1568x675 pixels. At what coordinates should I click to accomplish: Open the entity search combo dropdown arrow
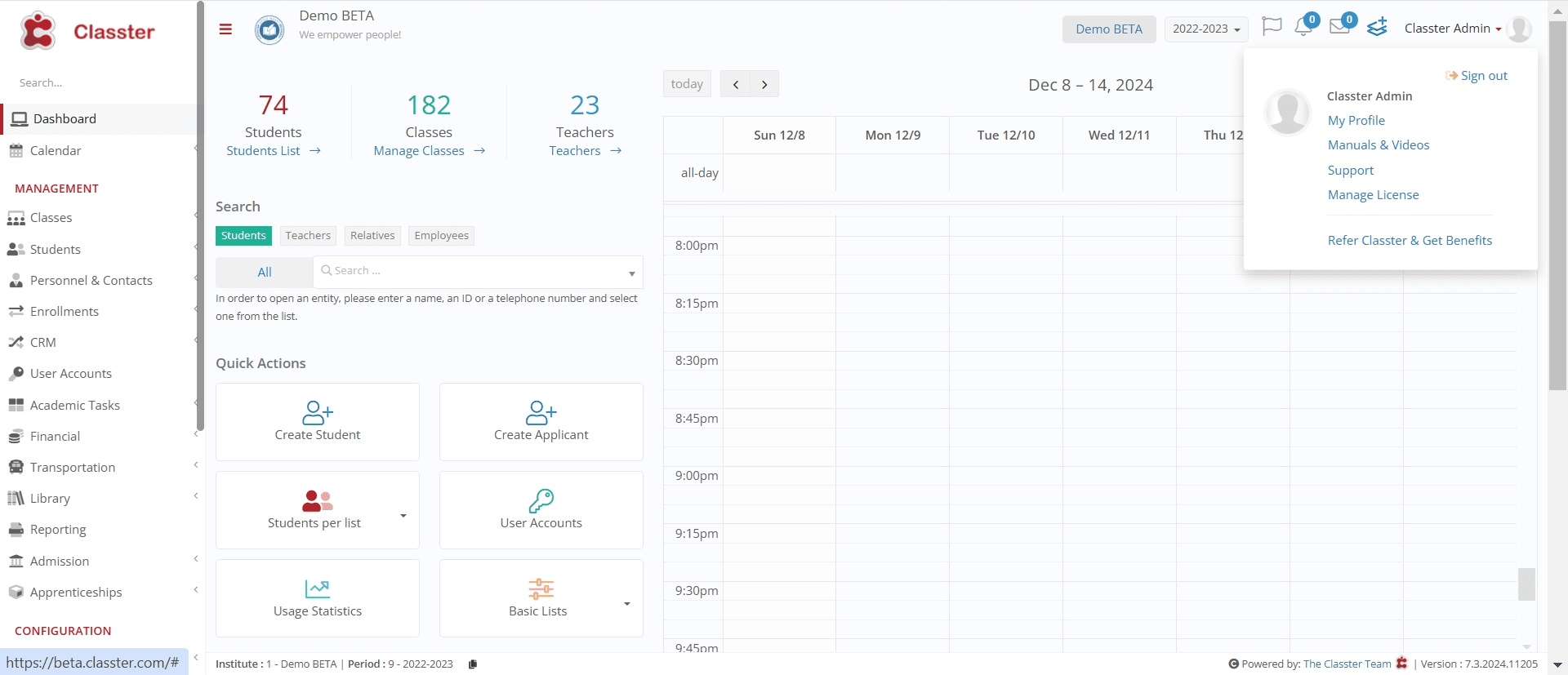pyautogui.click(x=632, y=273)
